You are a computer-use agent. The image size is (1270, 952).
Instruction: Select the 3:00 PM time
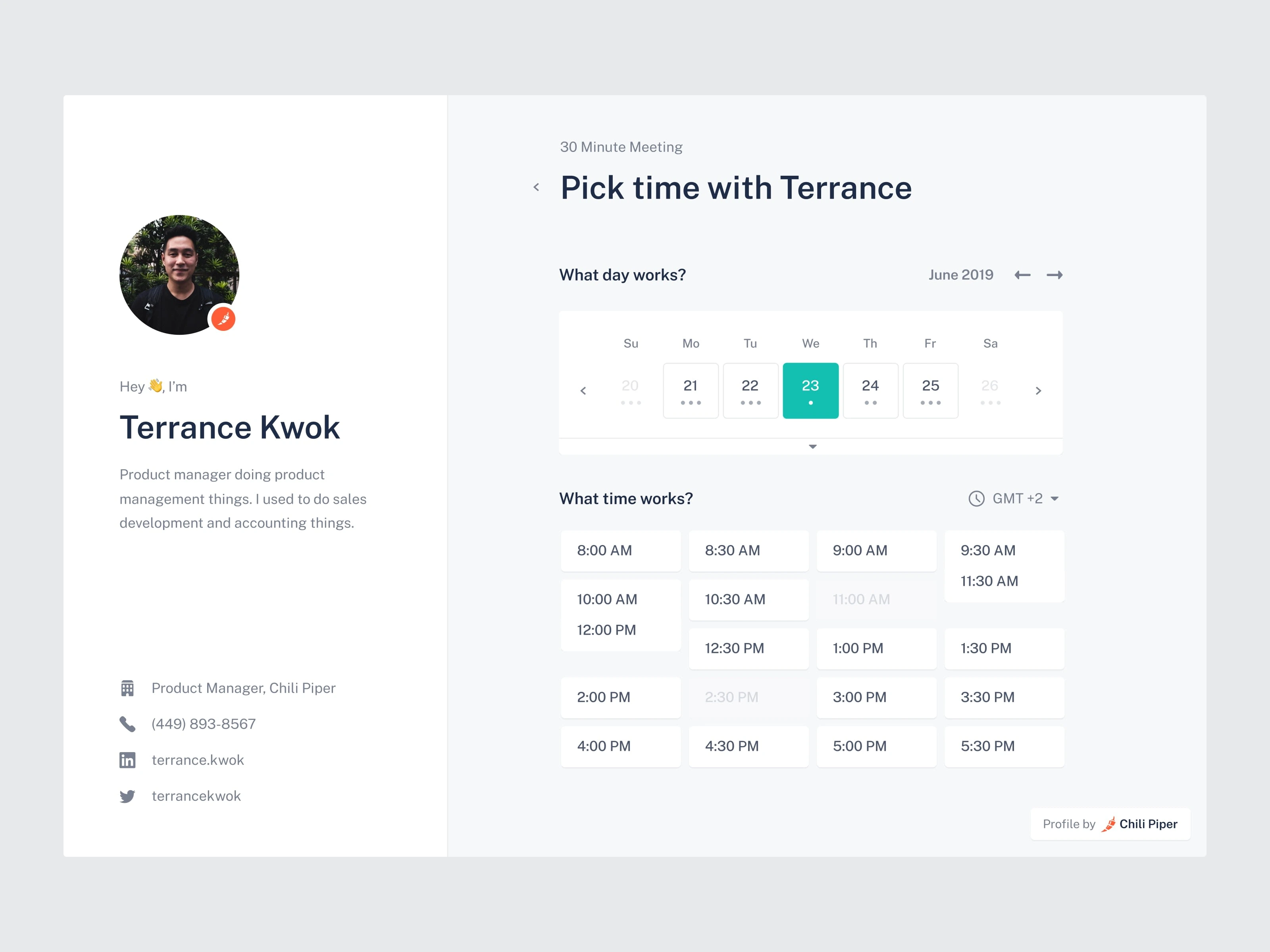point(877,698)
